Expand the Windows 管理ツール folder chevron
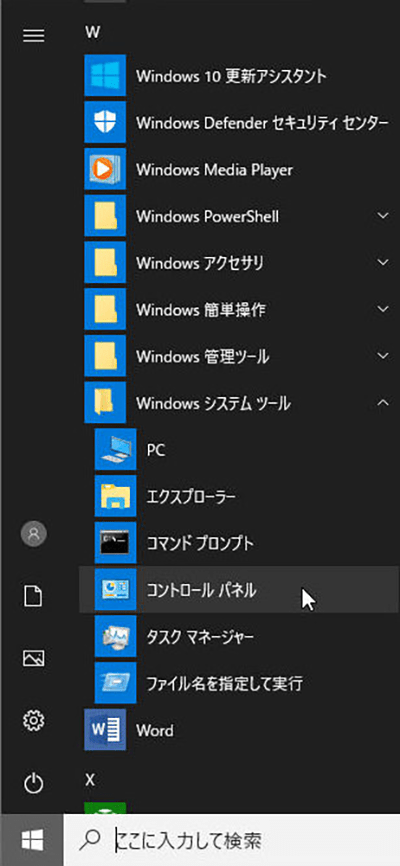Viewport: 400px width, 866px height. 383,356
